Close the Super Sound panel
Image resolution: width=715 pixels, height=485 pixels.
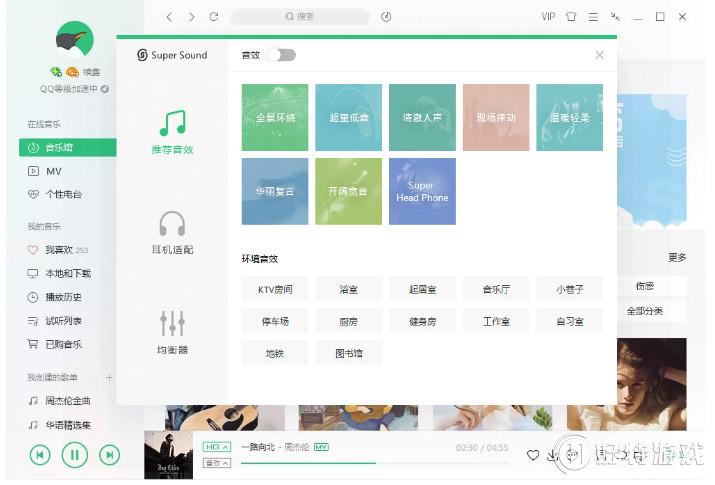599,55
